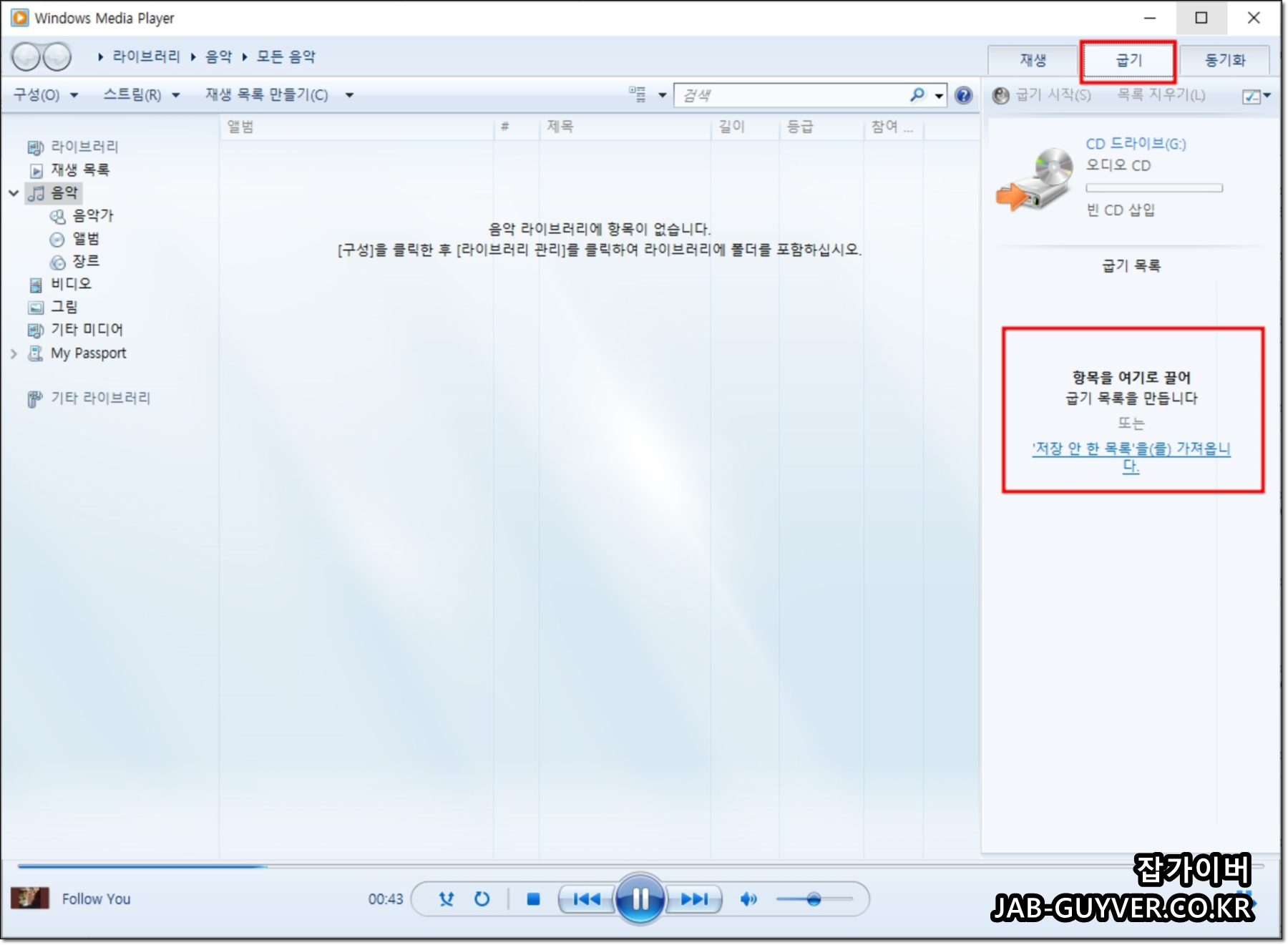The image size is (1288, 945).
Task: Mute the volume speaker icon
Action: (x=748, y=899)
